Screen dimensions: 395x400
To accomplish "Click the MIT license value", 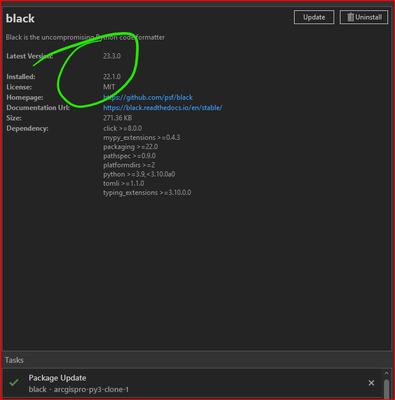I will pyautogui.click(x=109, y=87).
